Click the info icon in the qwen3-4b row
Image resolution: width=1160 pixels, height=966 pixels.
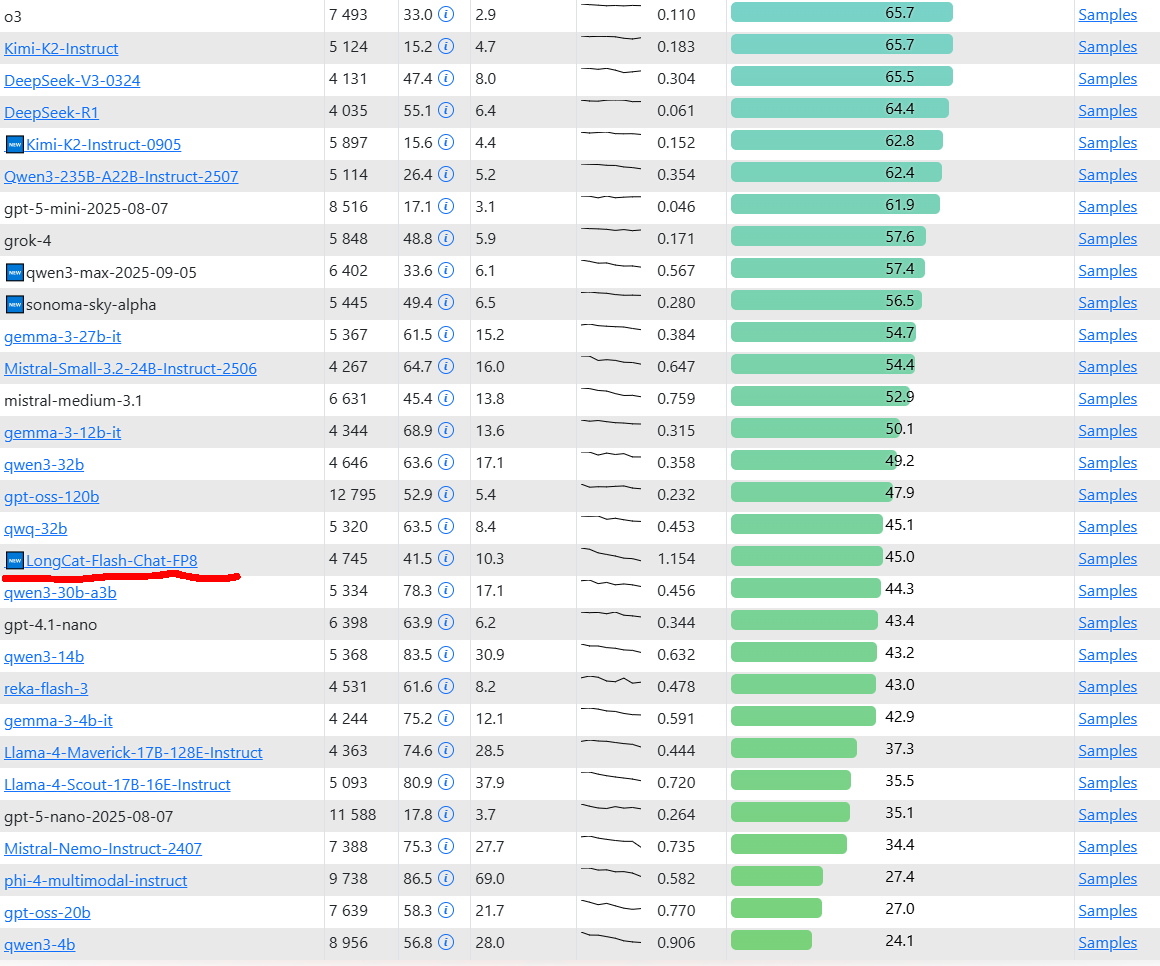click(x=445, y=942)
